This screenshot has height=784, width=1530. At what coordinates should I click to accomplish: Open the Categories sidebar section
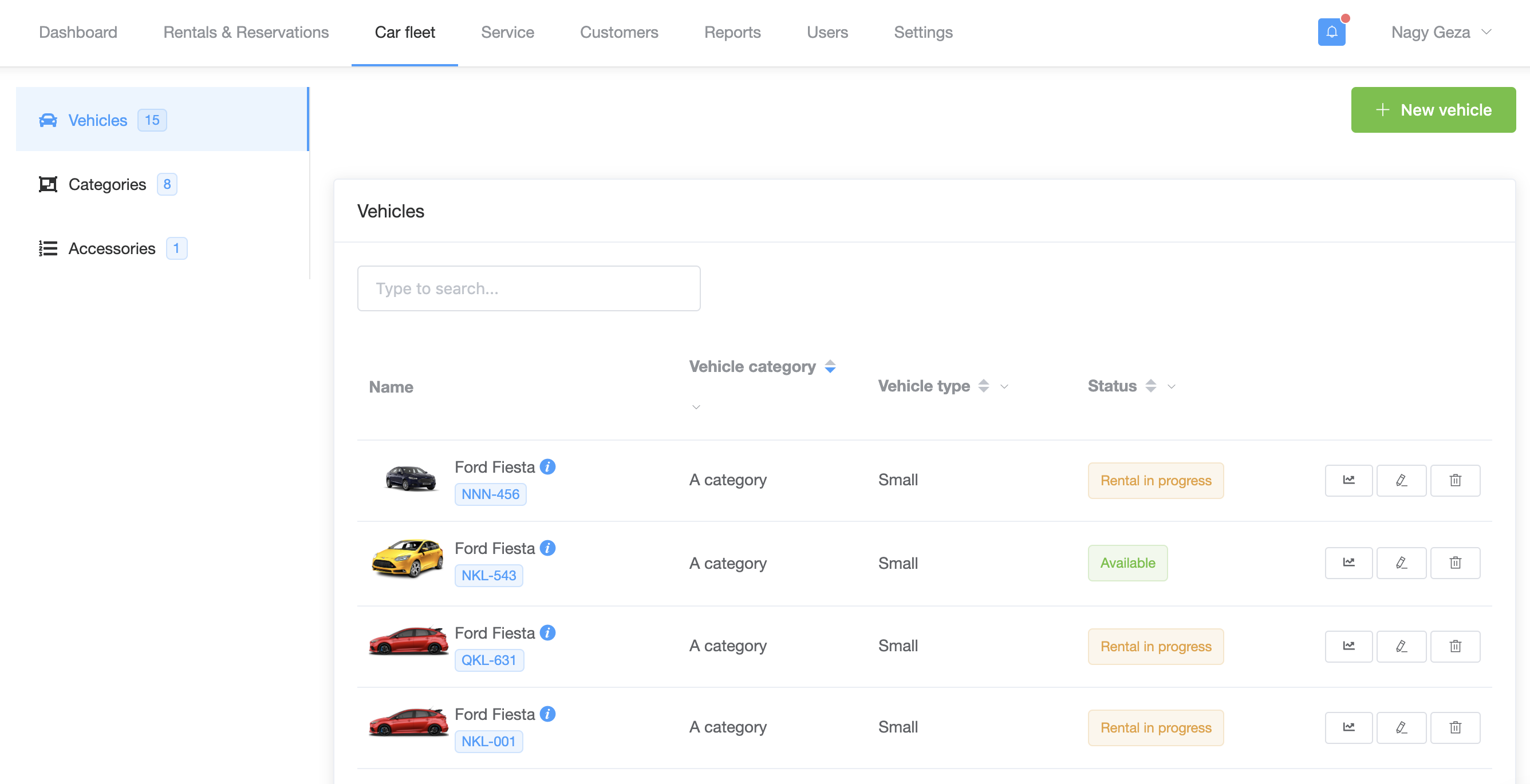107,184
